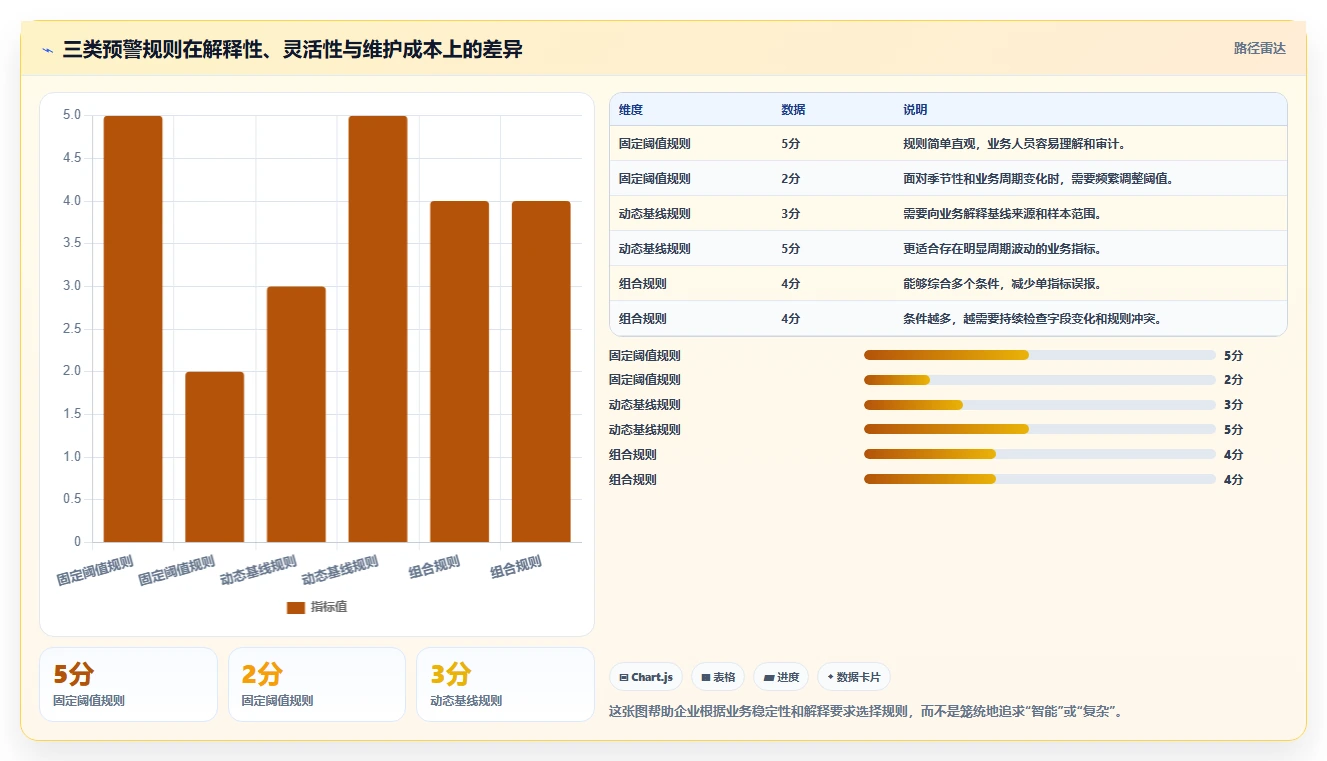Click the 0.5 tick on the y-axis
1327x761 pixels.
[x=72, y=499]
